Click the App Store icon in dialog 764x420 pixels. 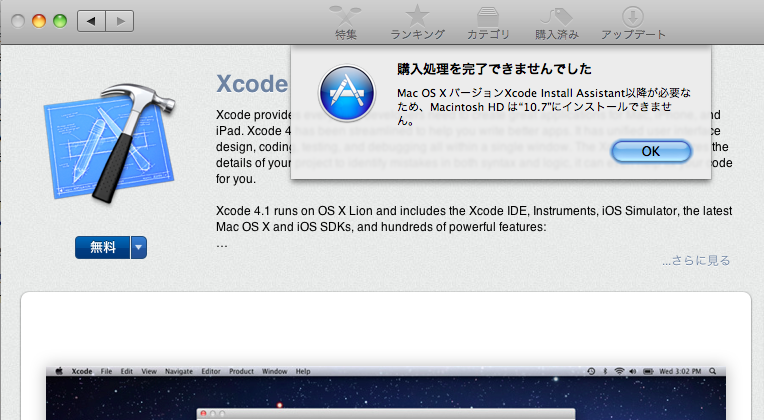click(x=346, y=94)
